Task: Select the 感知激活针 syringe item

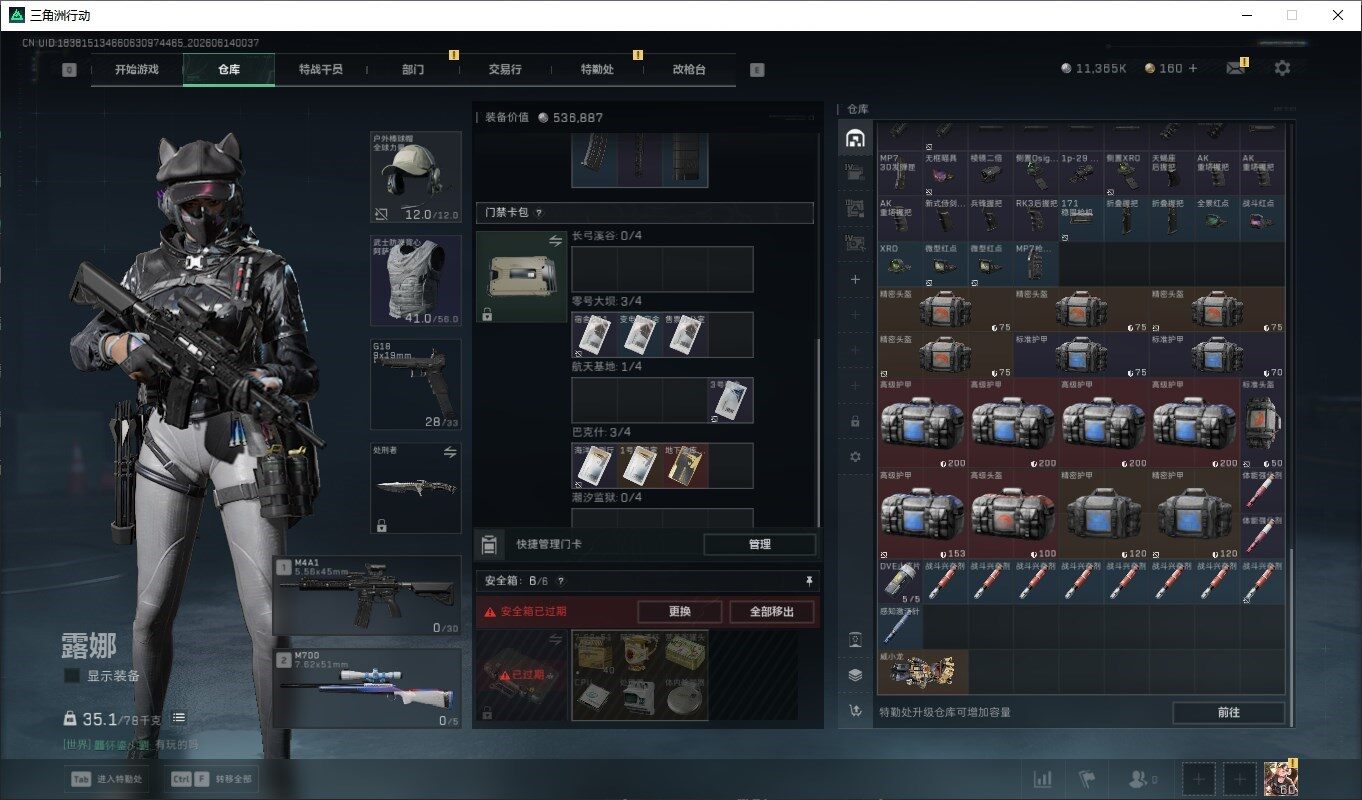Action: [x=900, y=627]
